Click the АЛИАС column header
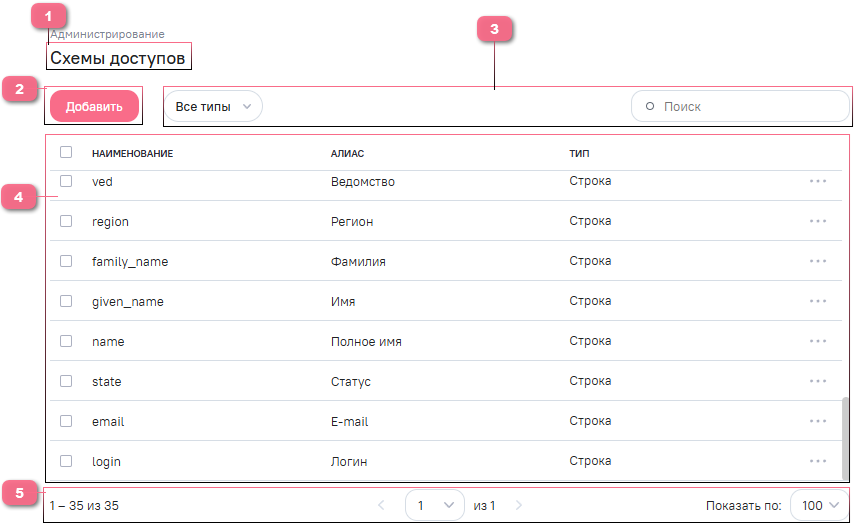 point(347,154)
